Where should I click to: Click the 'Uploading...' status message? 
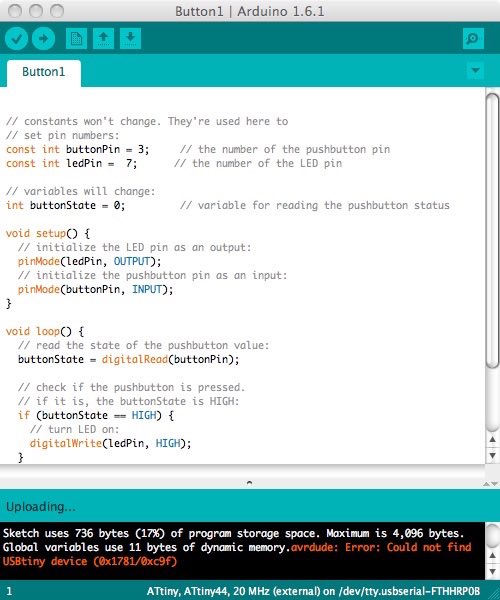(41, 507)
